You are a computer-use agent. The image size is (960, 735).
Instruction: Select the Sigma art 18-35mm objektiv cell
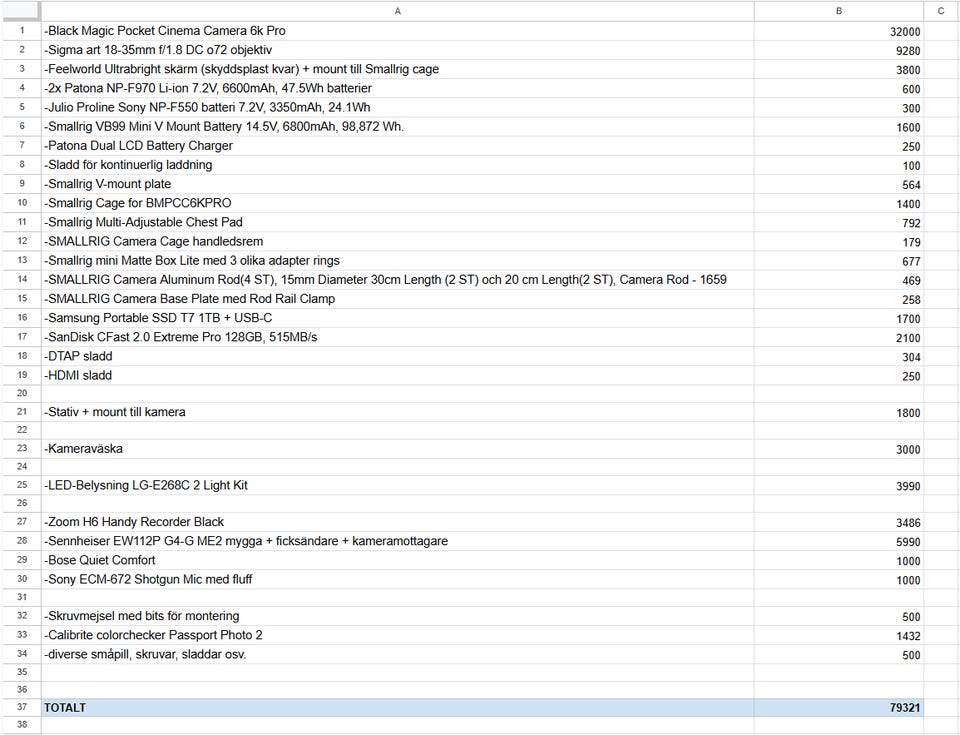click(x=397, y=50)
